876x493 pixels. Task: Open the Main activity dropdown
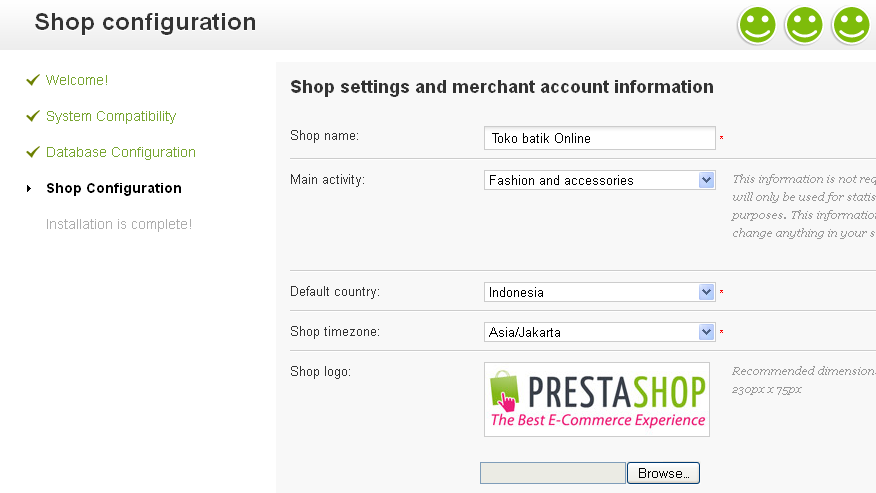599,180
